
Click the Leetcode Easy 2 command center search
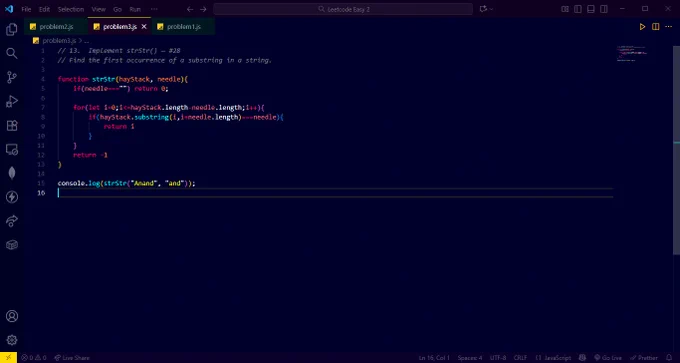(343, 9)
